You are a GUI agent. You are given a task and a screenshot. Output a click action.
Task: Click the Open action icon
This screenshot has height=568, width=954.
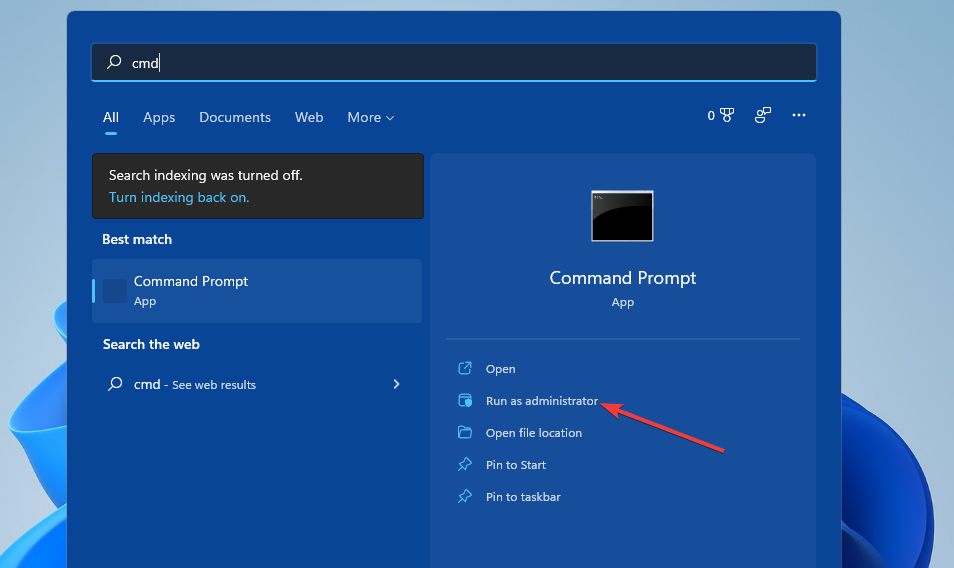[465, 368]
